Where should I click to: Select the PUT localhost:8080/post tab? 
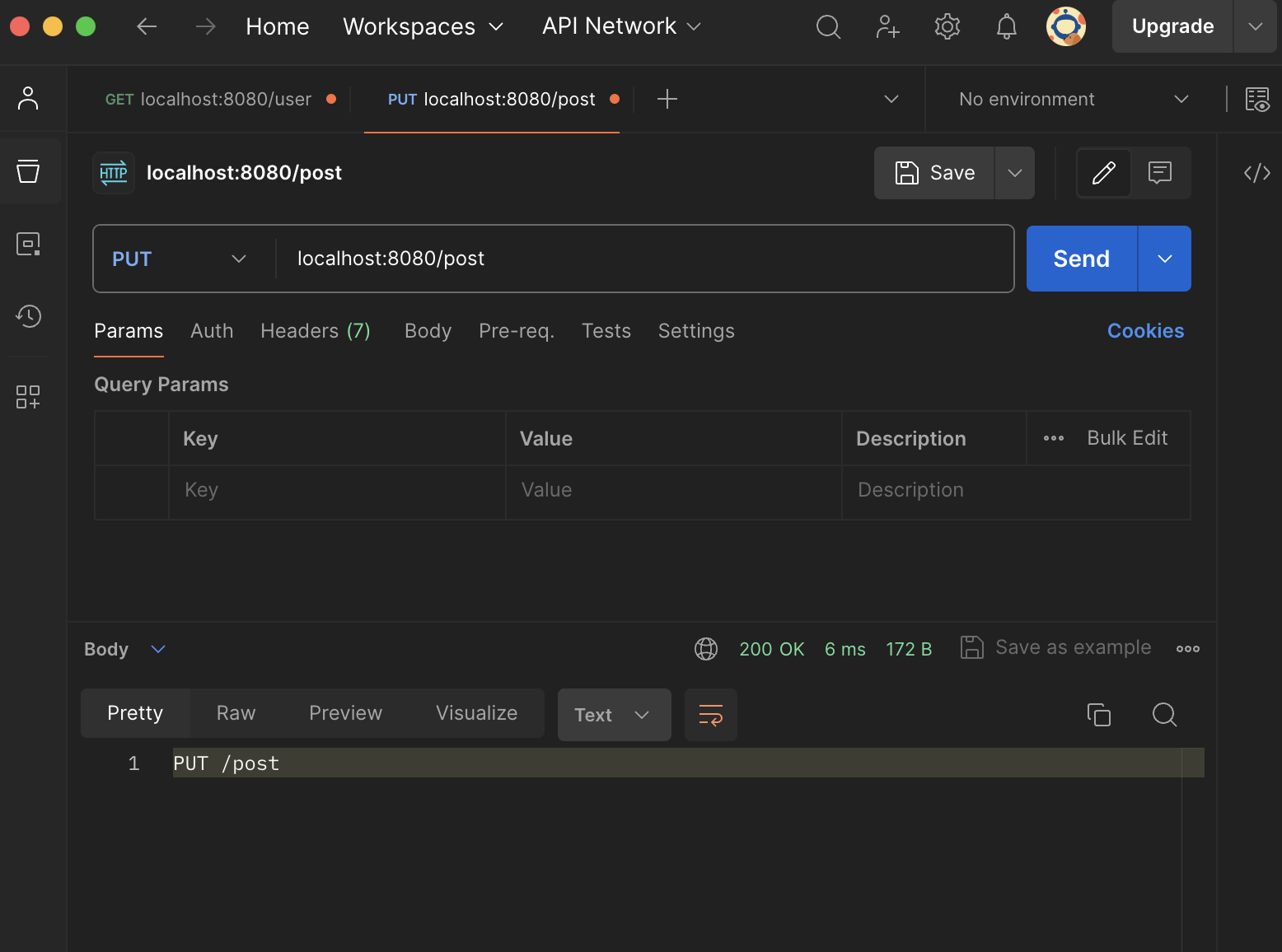tap(492, 99)
